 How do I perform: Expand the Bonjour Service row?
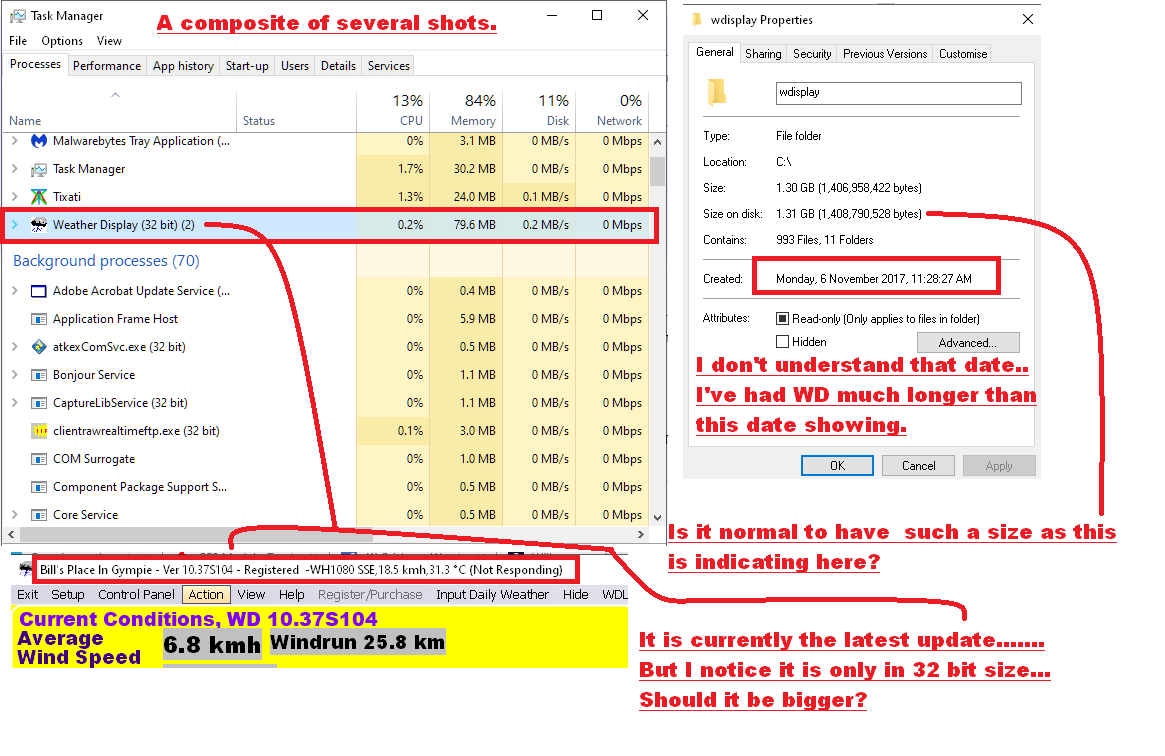coord(15,375)
